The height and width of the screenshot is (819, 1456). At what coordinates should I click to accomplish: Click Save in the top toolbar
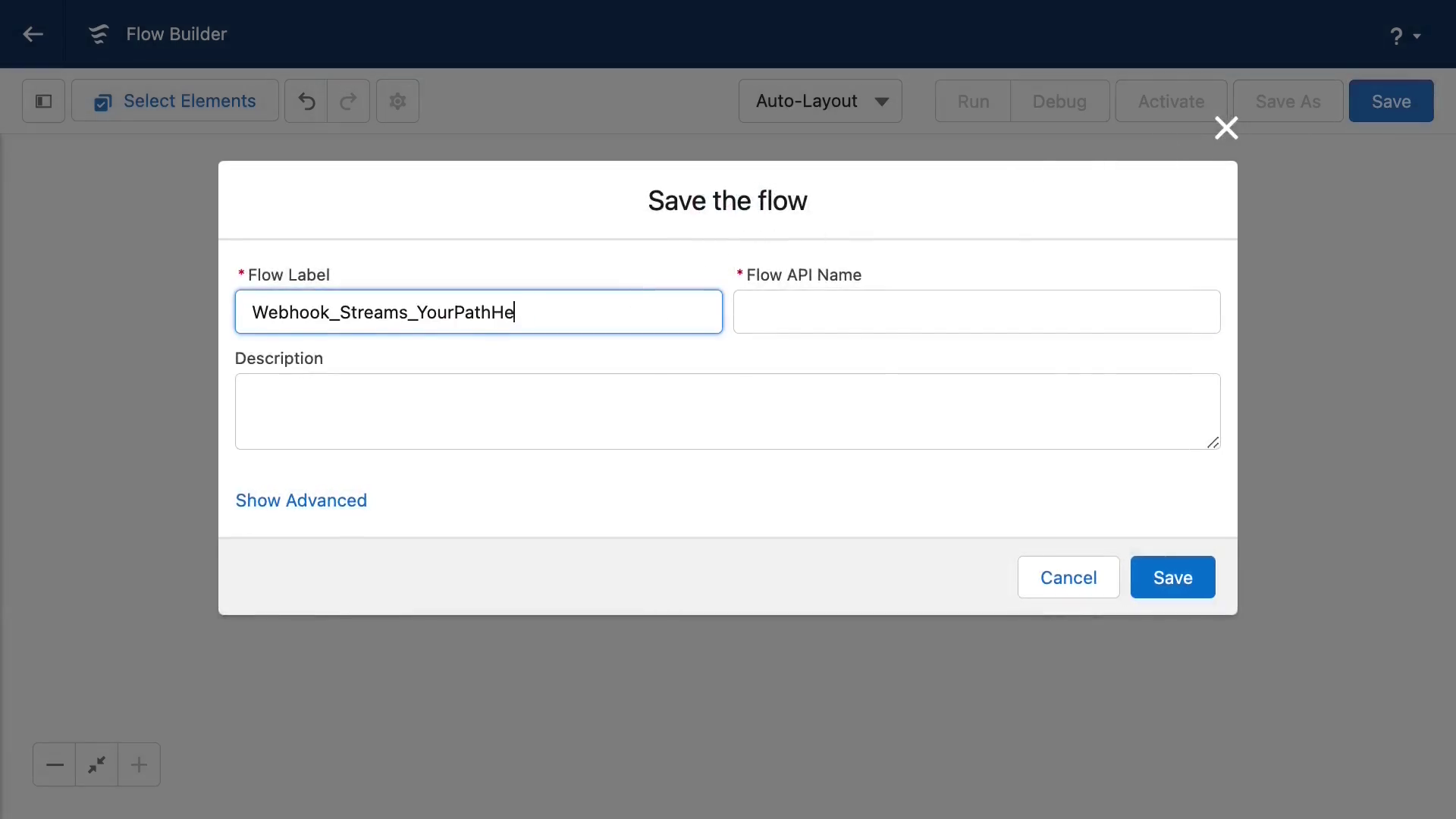1391,101
